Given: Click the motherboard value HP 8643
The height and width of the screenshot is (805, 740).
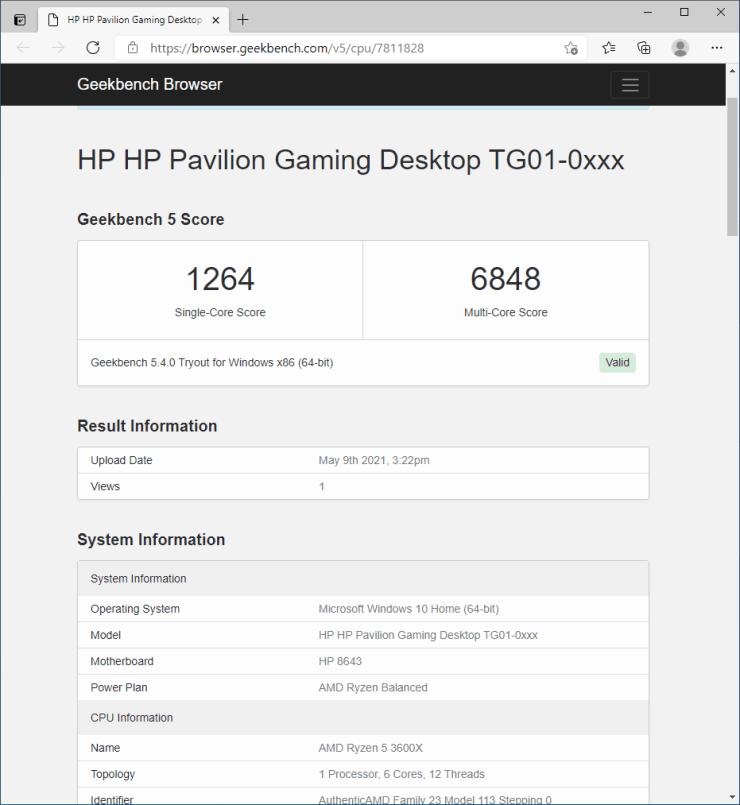Looking at the screenshot, I should coord(340,661).
